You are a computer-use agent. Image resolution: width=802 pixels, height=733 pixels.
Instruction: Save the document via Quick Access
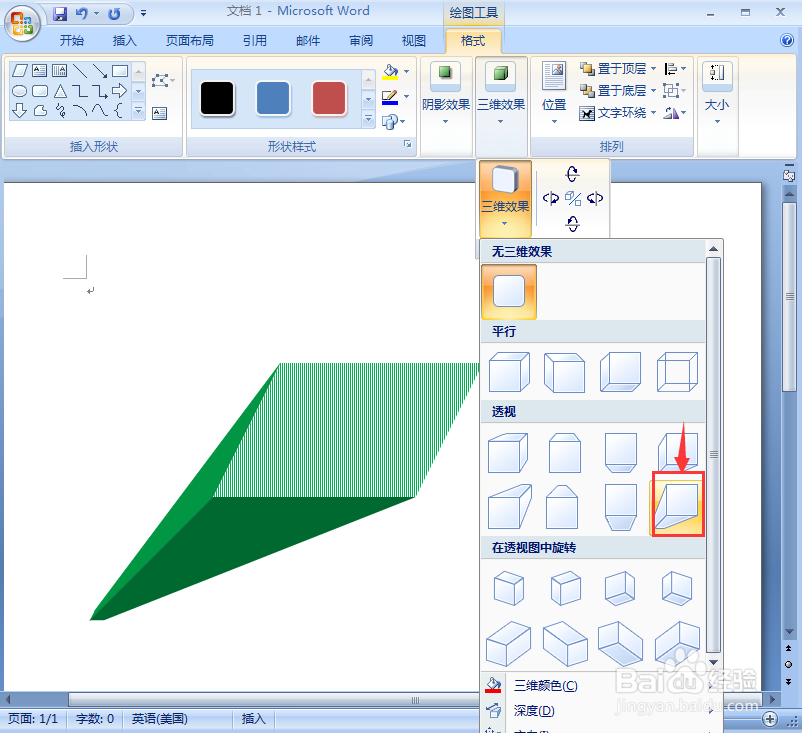(x=60, y=14)
